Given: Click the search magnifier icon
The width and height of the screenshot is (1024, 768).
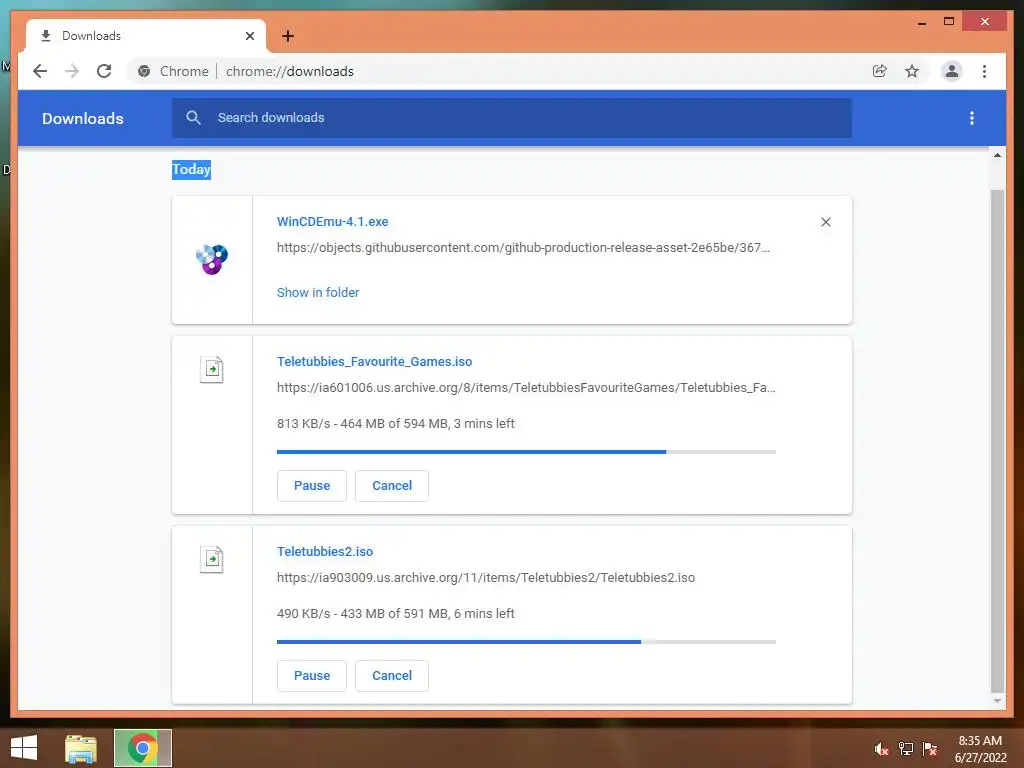Looking at the screenshot, I should [193, 118].
